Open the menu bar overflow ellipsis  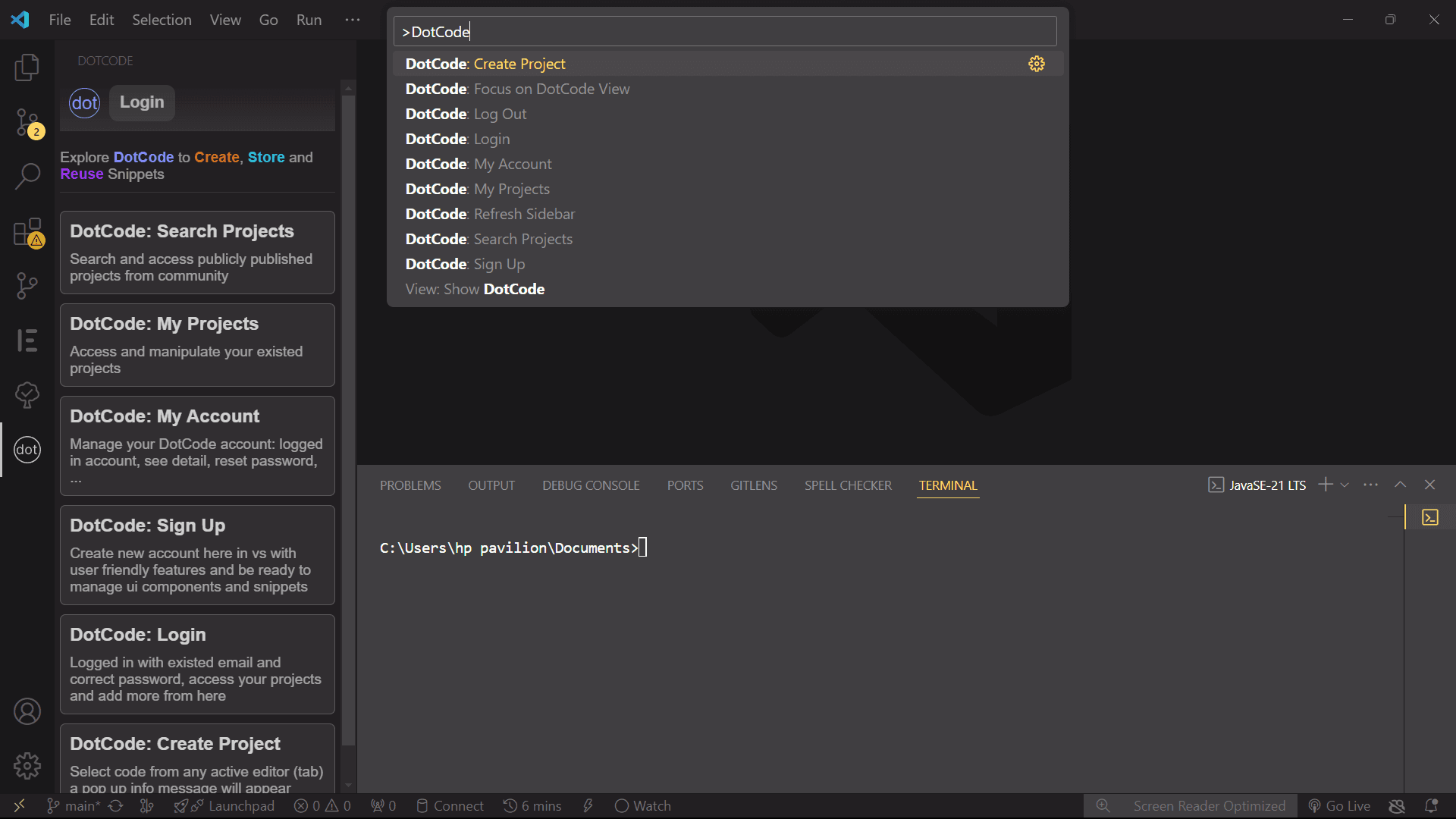[352, 20]
